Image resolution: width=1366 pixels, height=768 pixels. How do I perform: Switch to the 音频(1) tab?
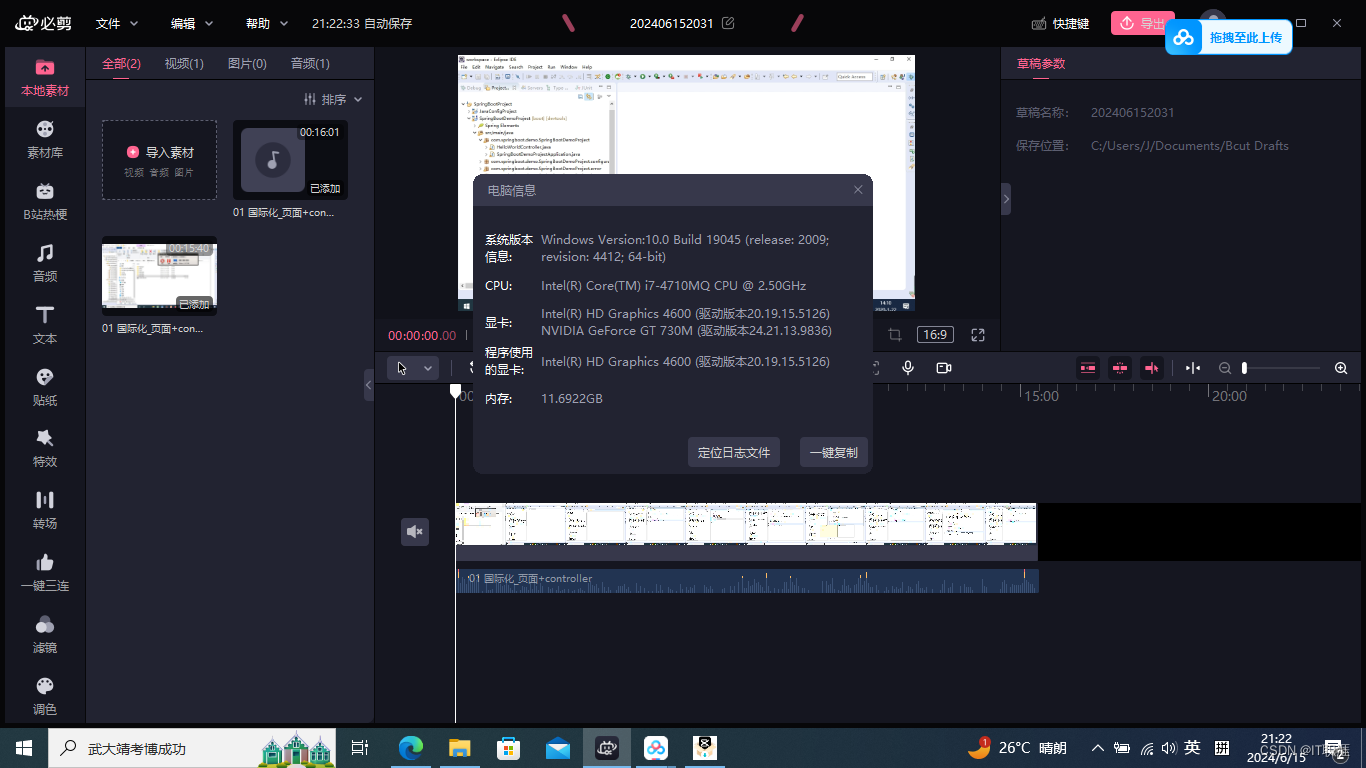coord(310,63)
